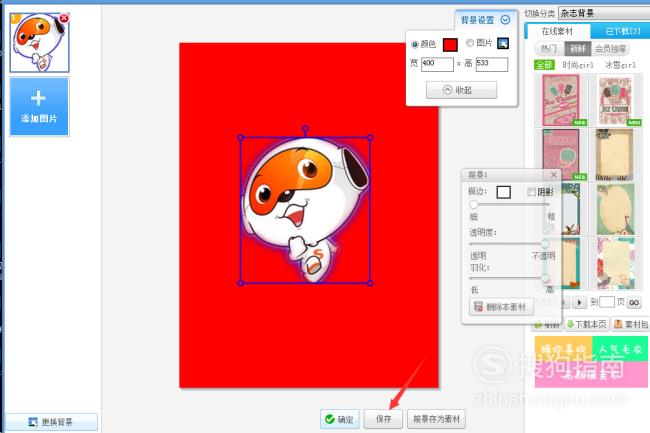
Task: Click the 透明度 opacity slider handle
Action: [x=545, y=244]
